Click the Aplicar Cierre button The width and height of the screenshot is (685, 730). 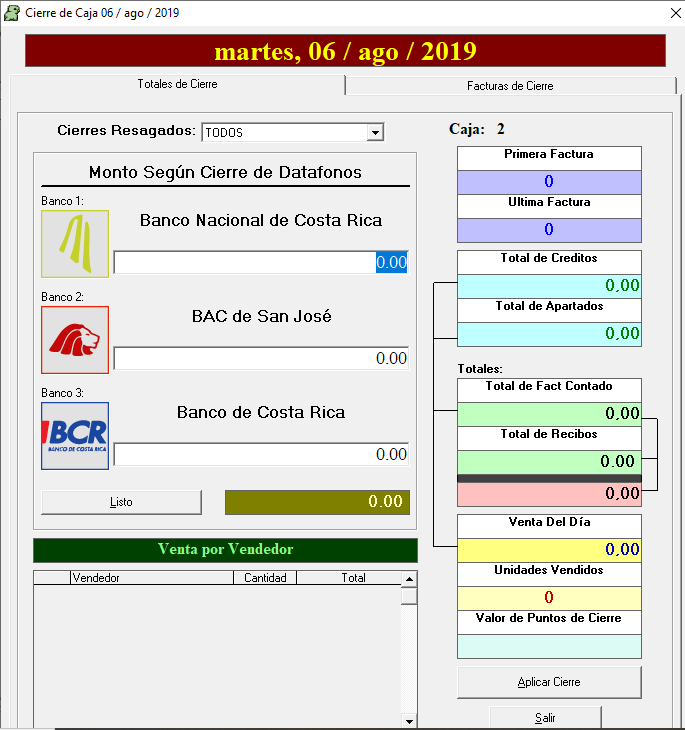coord(549,682)
